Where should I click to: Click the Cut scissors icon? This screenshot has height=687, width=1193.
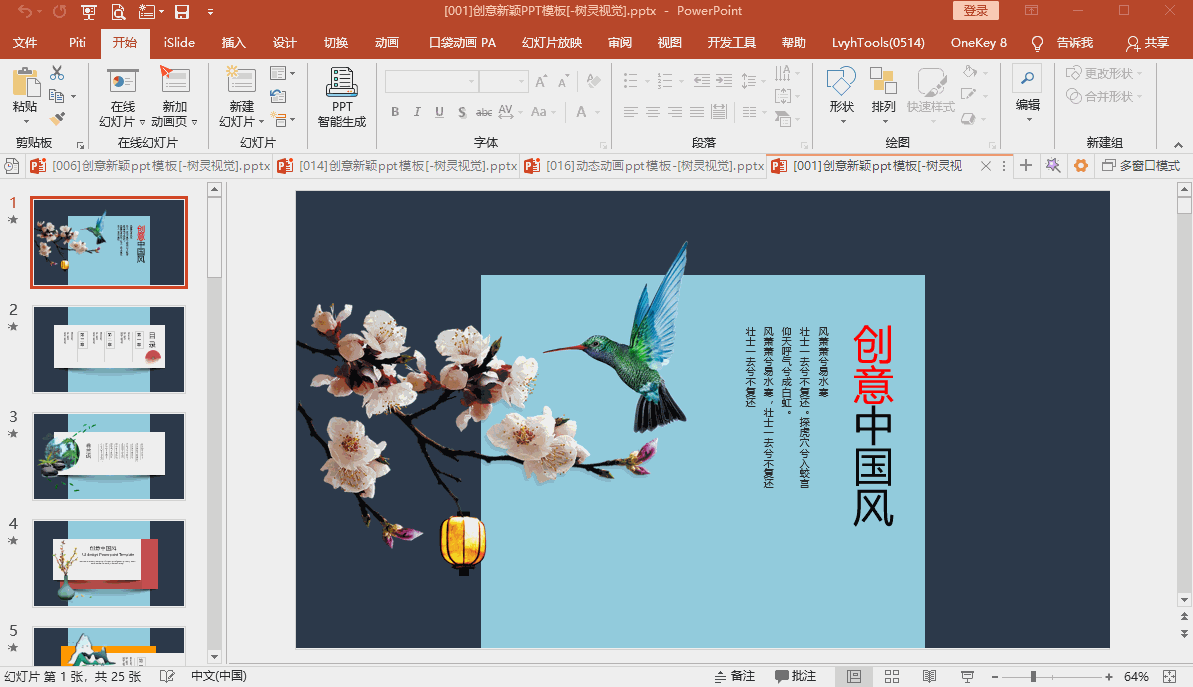57,74
